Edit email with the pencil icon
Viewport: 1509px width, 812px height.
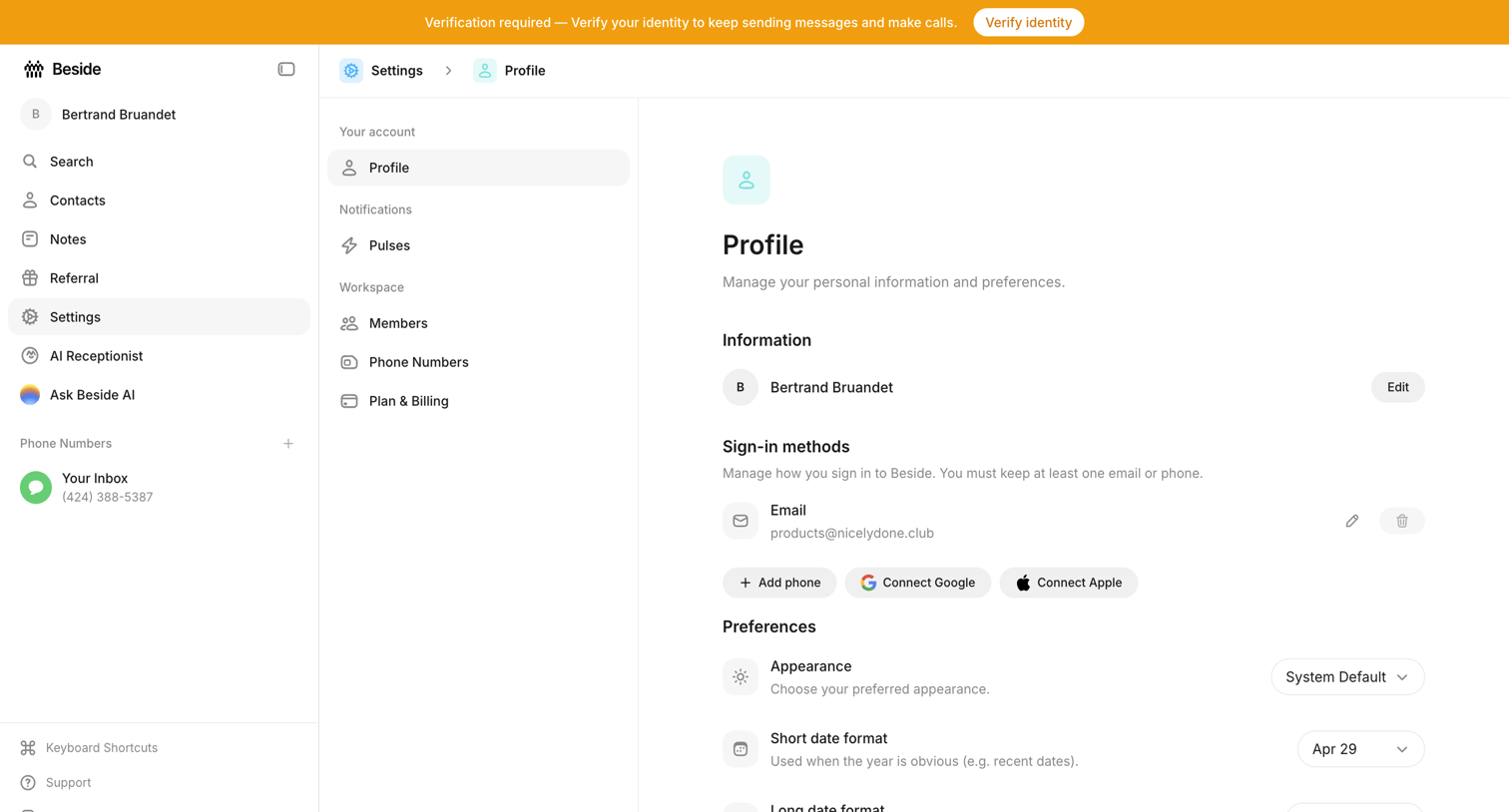[1351, 521]
